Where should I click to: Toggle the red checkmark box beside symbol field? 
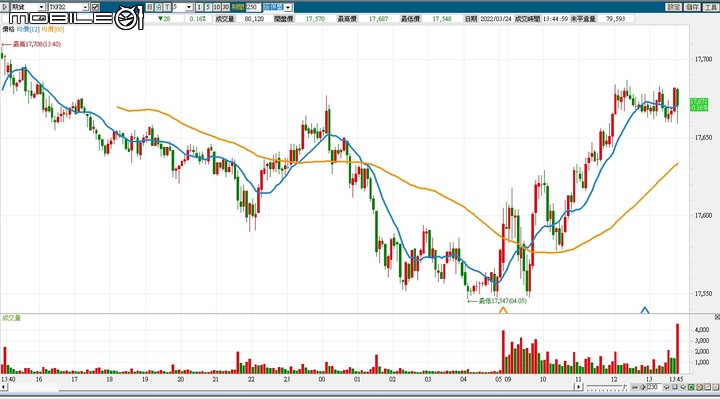coord(95,7)
